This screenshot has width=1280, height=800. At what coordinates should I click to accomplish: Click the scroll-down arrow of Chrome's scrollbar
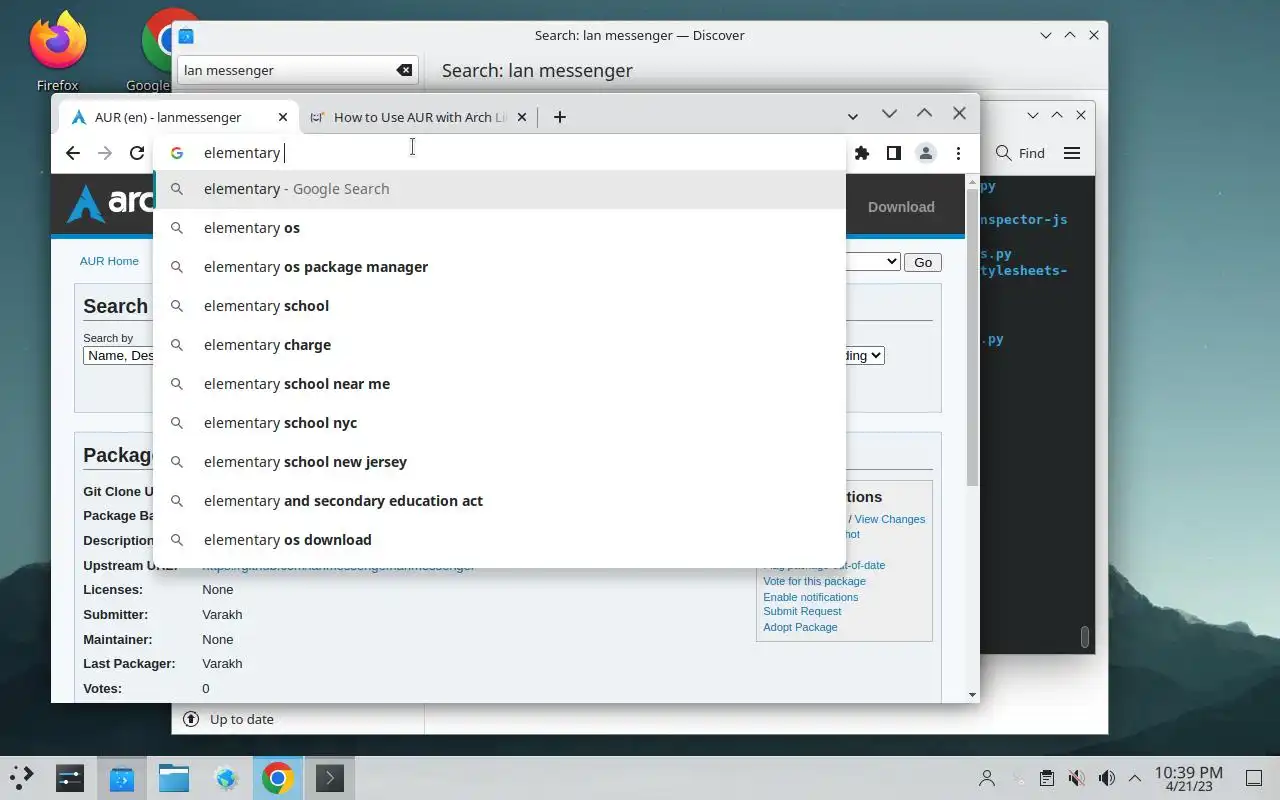coord(972,695)
